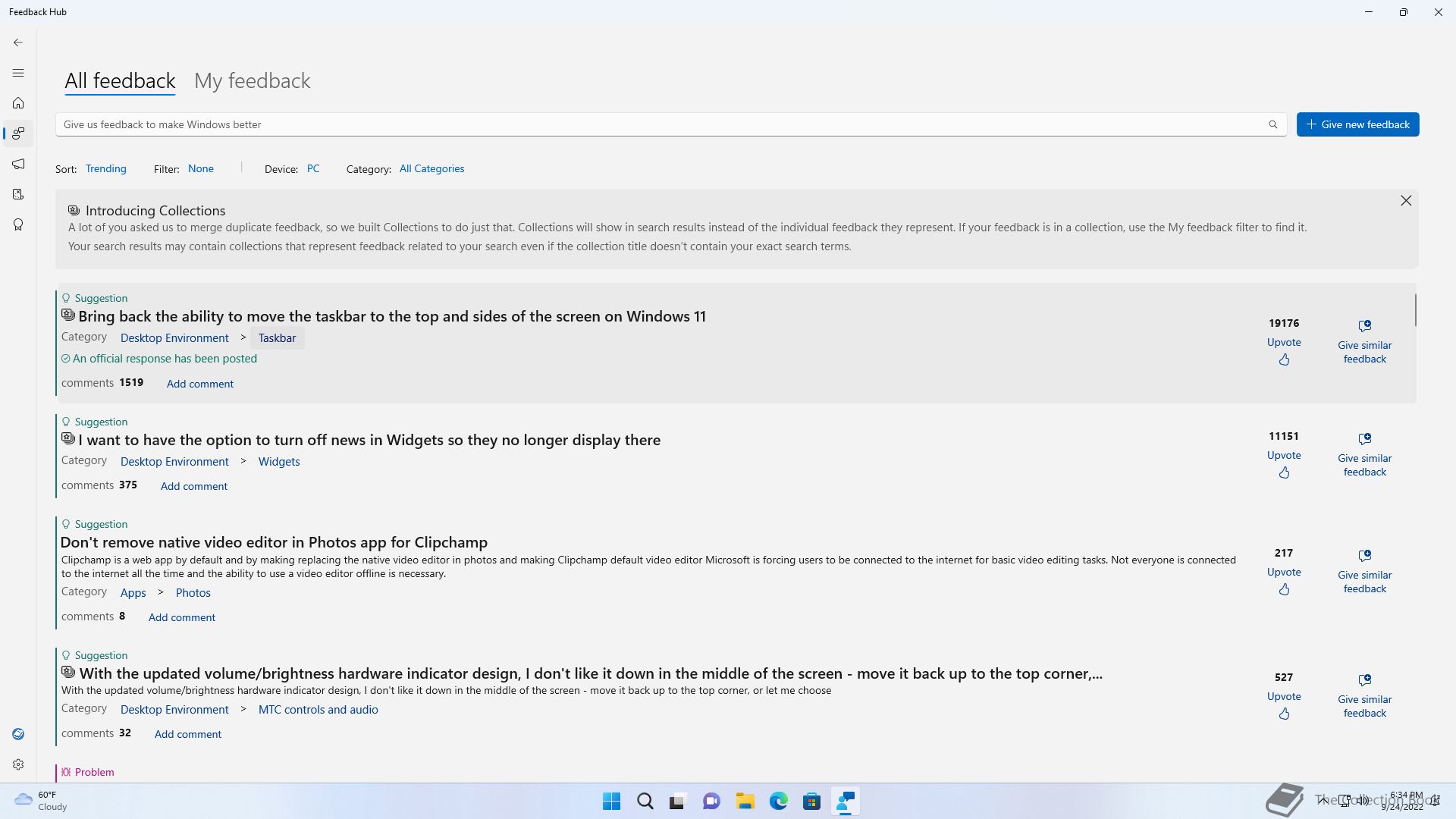Add comment on Clipchamp suggestion
This screenshot has height=819, width=1456.
[182, 617]
